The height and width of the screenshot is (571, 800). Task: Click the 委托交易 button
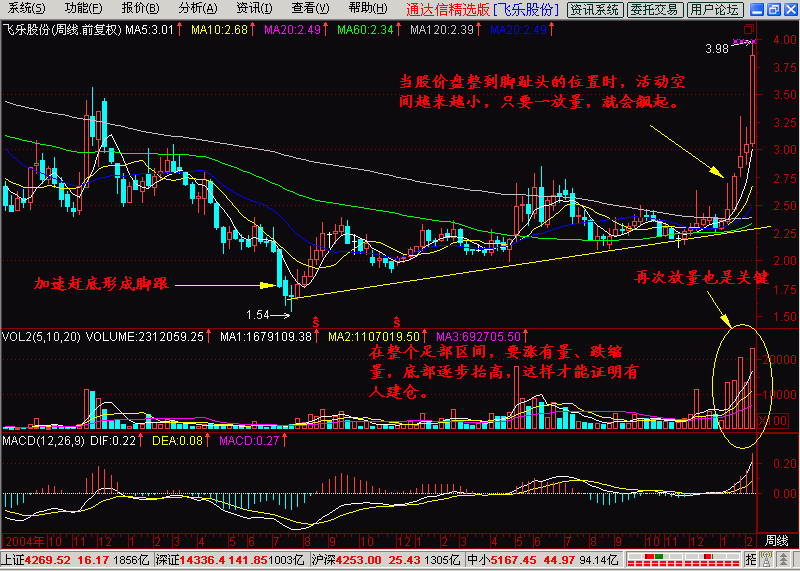pos(655,10)
